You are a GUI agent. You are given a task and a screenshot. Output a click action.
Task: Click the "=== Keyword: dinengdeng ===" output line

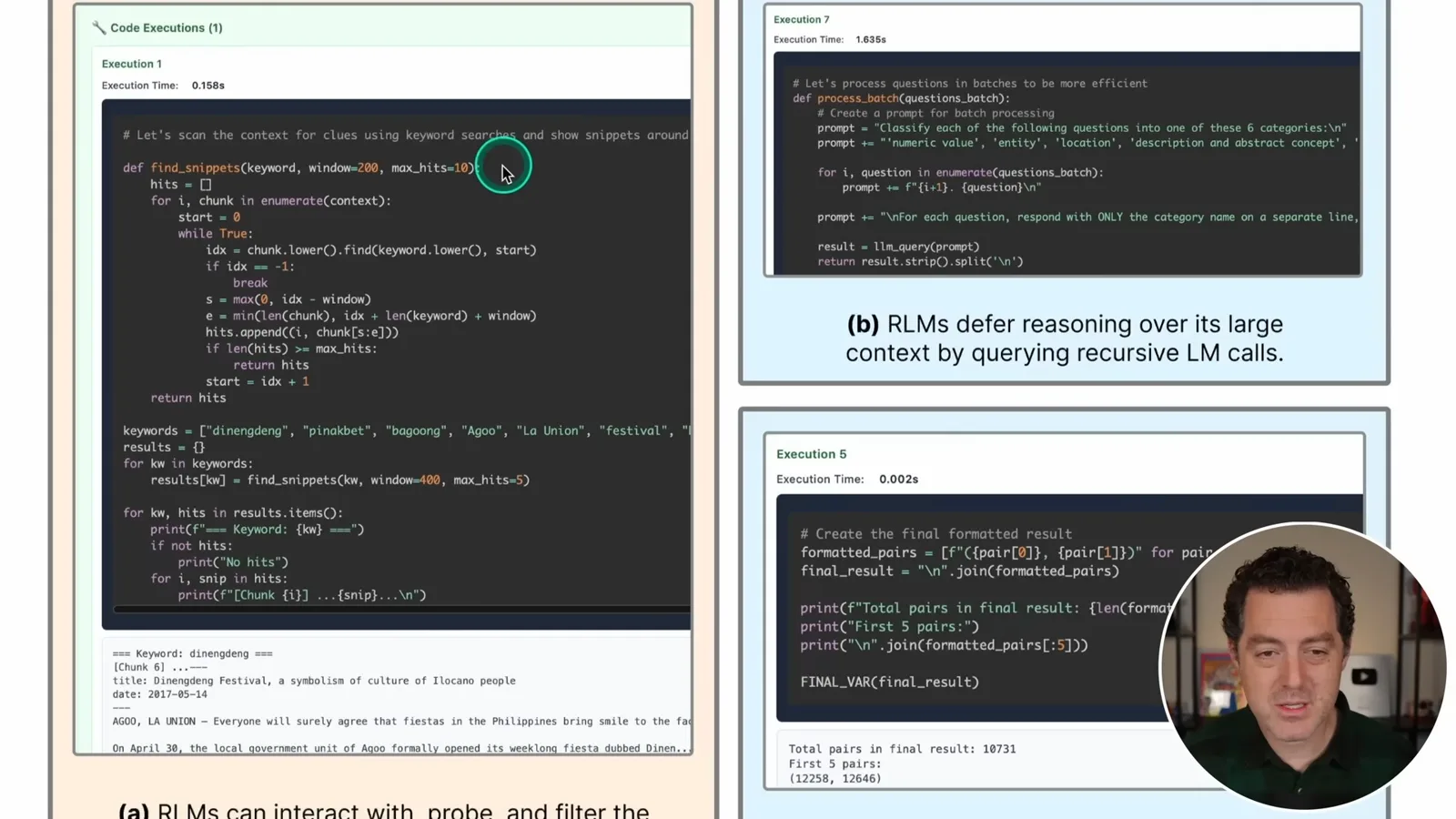193,653
